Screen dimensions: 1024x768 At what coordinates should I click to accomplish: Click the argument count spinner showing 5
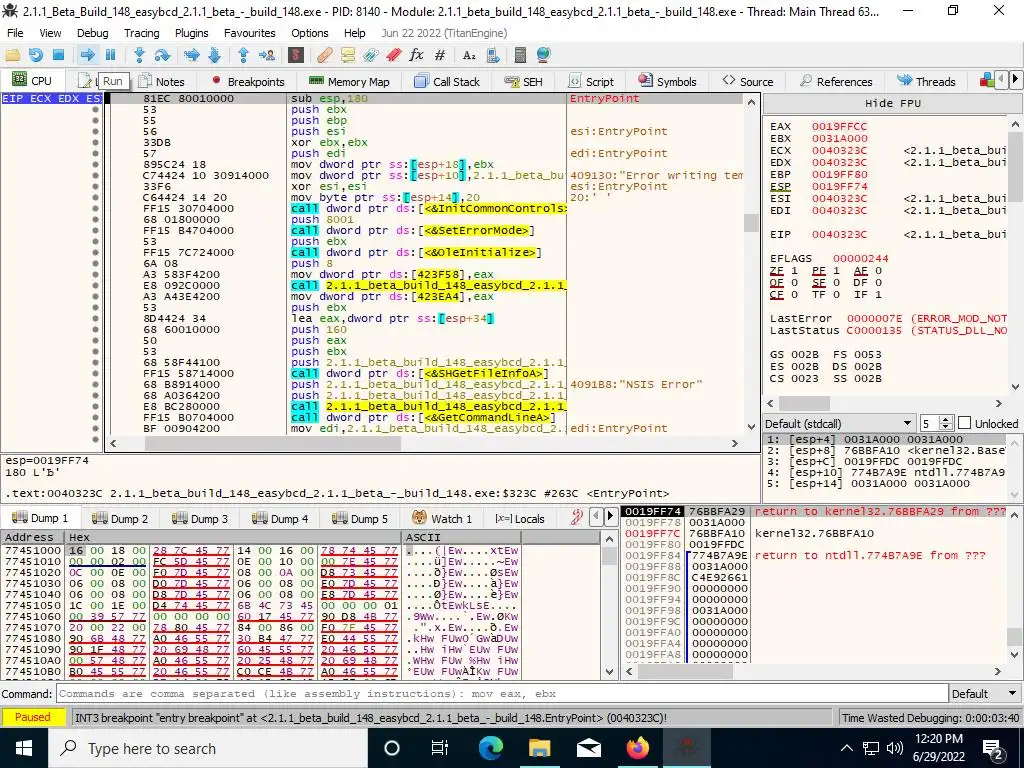click(x=936, y=423)
